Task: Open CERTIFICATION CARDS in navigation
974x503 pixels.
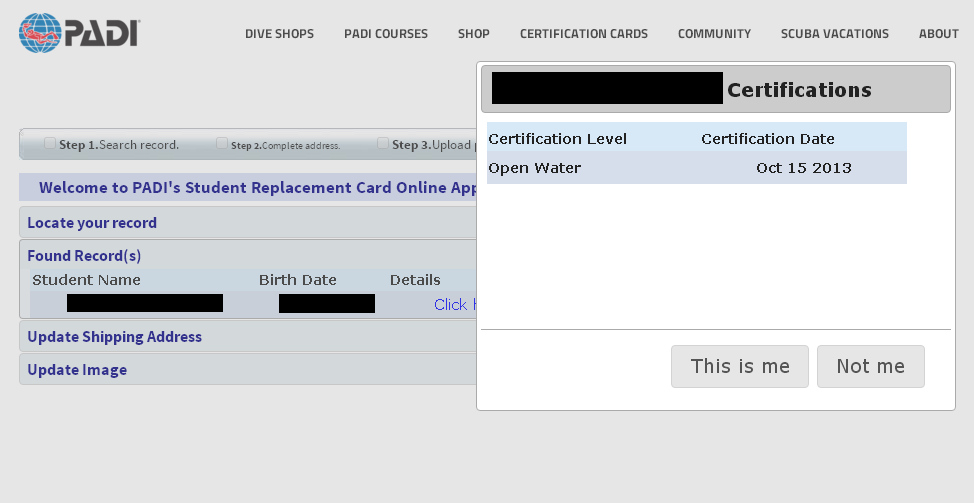Action: pyautogui.click(x=584, y=34)
